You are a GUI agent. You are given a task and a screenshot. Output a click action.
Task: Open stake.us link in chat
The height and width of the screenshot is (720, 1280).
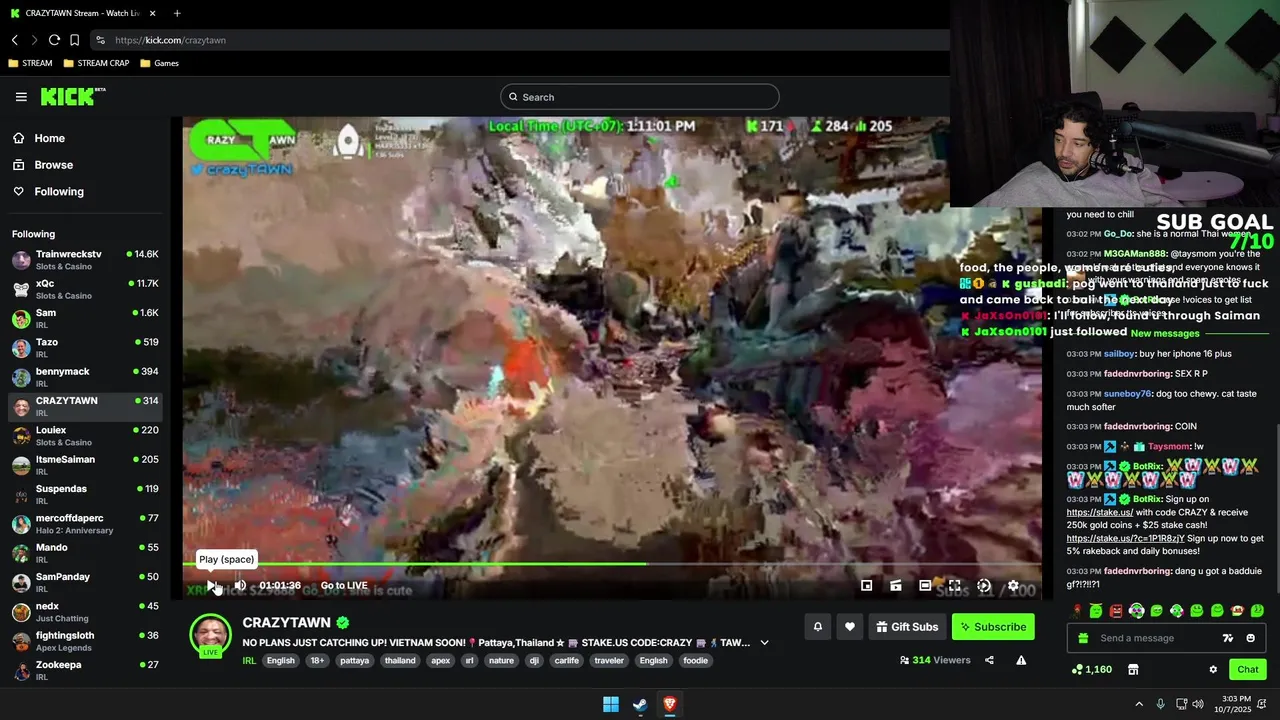(1099, 512)
